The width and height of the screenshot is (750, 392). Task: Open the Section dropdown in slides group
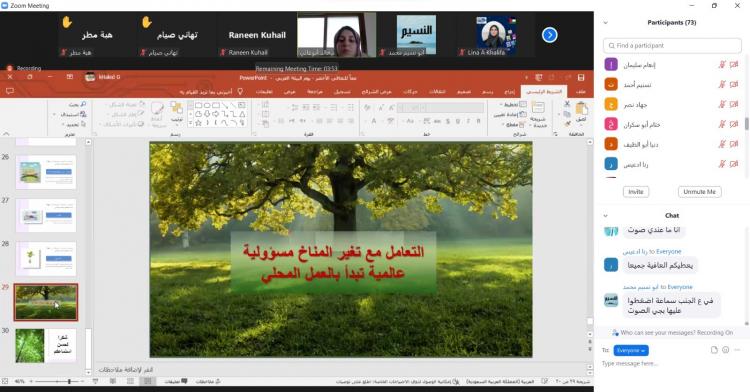514,124
